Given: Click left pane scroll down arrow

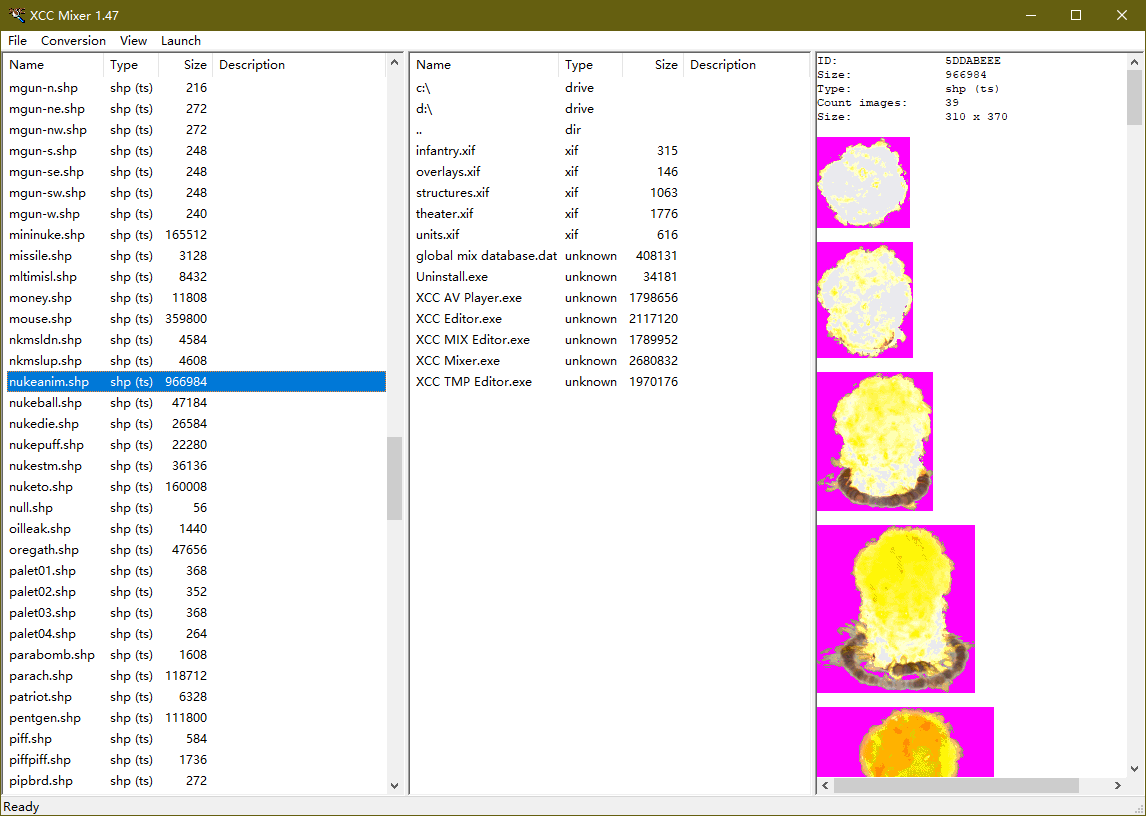Looking at the screenshot, I should 395,786.
